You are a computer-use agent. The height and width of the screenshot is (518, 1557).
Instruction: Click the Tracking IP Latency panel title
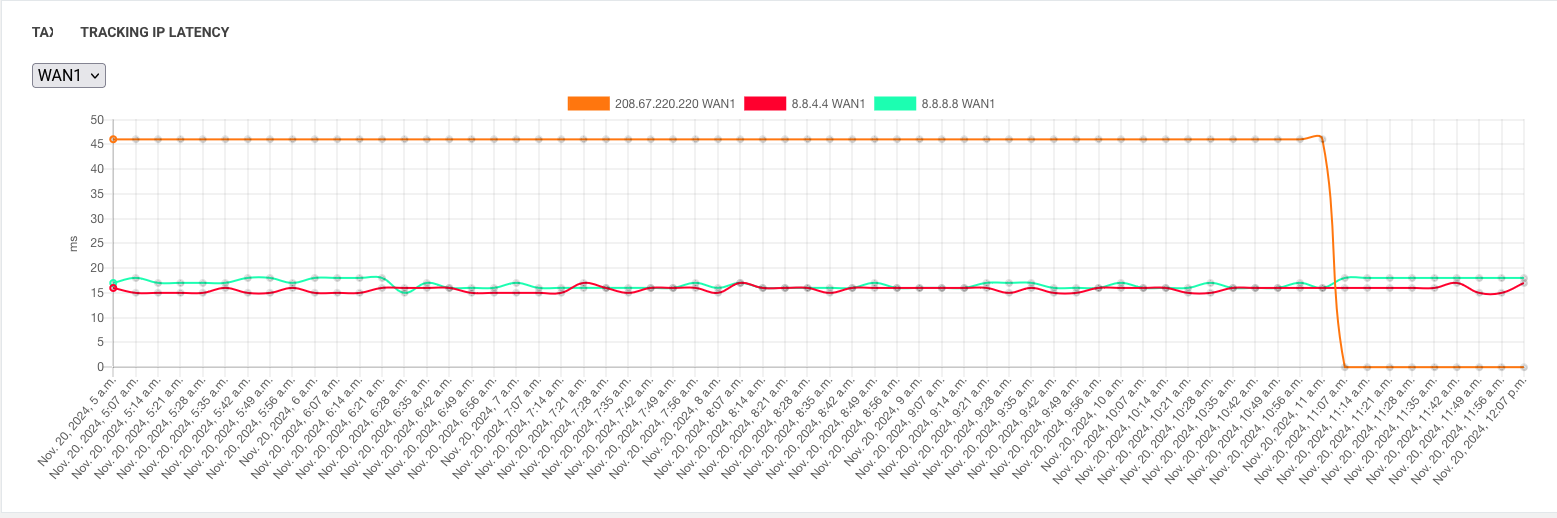pyautogui.click(x=131, y=32)
